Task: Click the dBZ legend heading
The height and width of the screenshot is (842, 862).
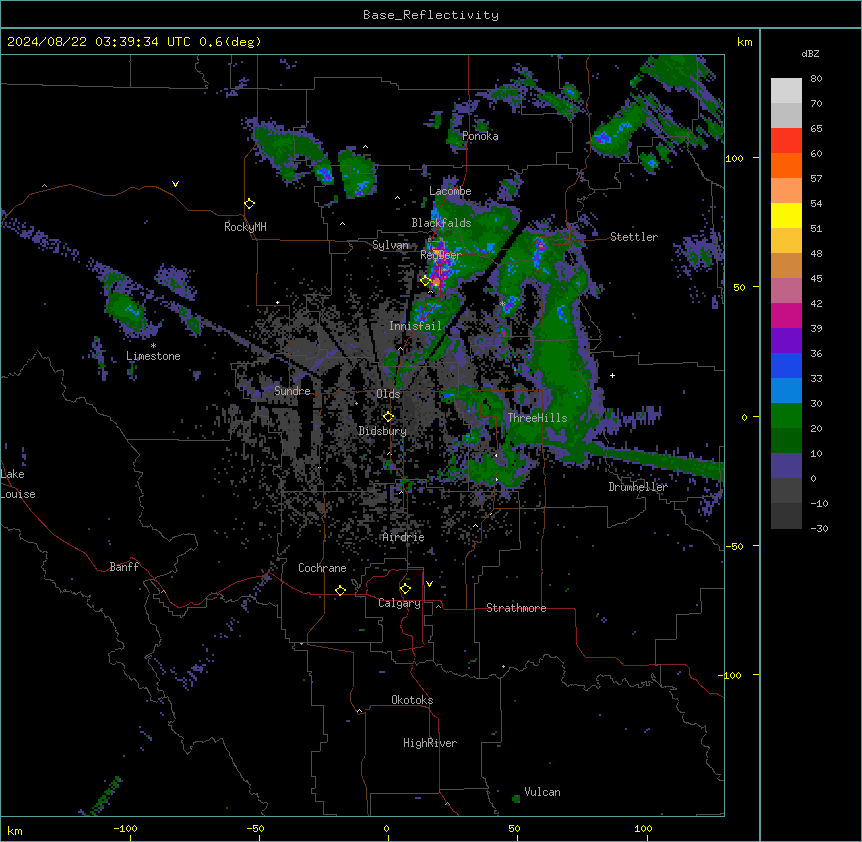Action: click(810, 53)
